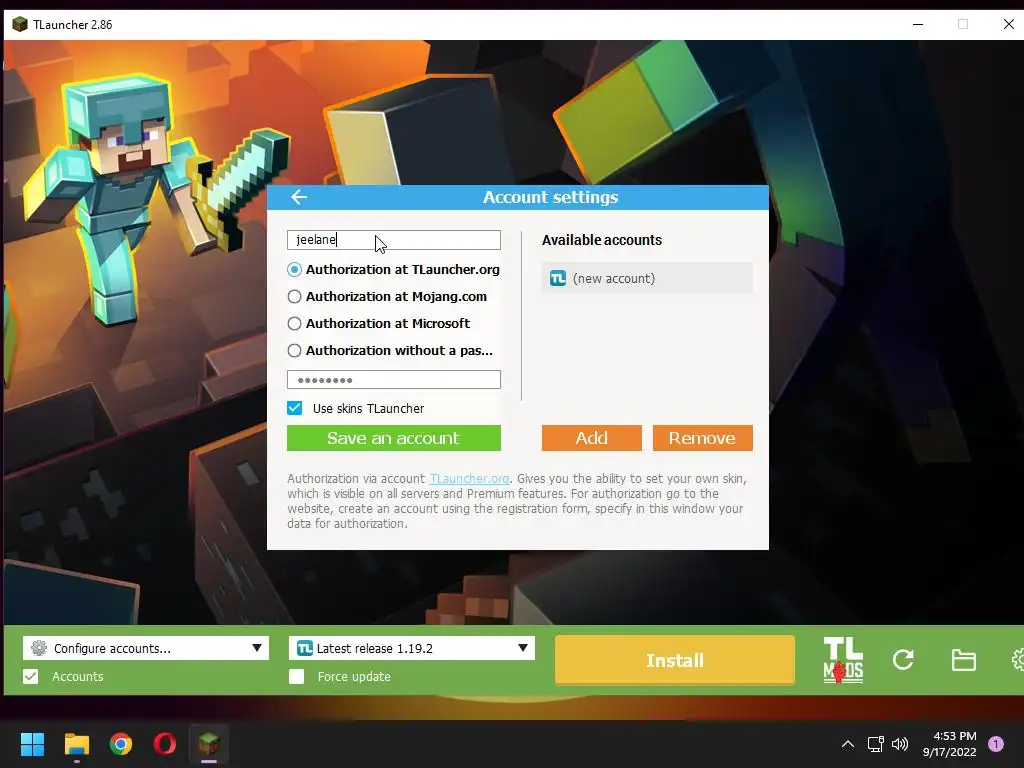Click the TL icon beside (new account)
Viewport: 1024px width, 768px height.
(558, 278)
